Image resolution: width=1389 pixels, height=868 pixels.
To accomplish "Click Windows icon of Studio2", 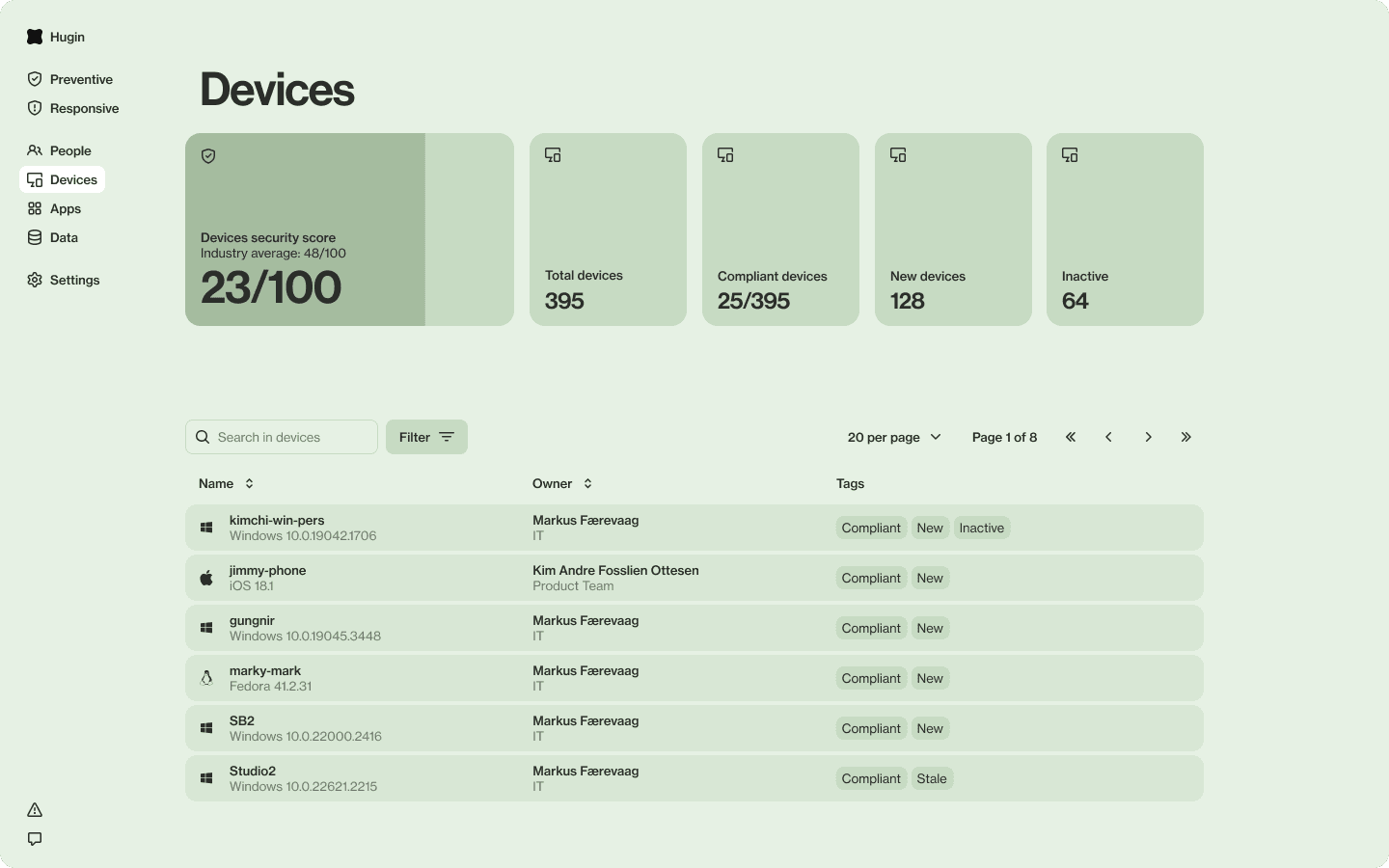I will (x=206, y=778).
